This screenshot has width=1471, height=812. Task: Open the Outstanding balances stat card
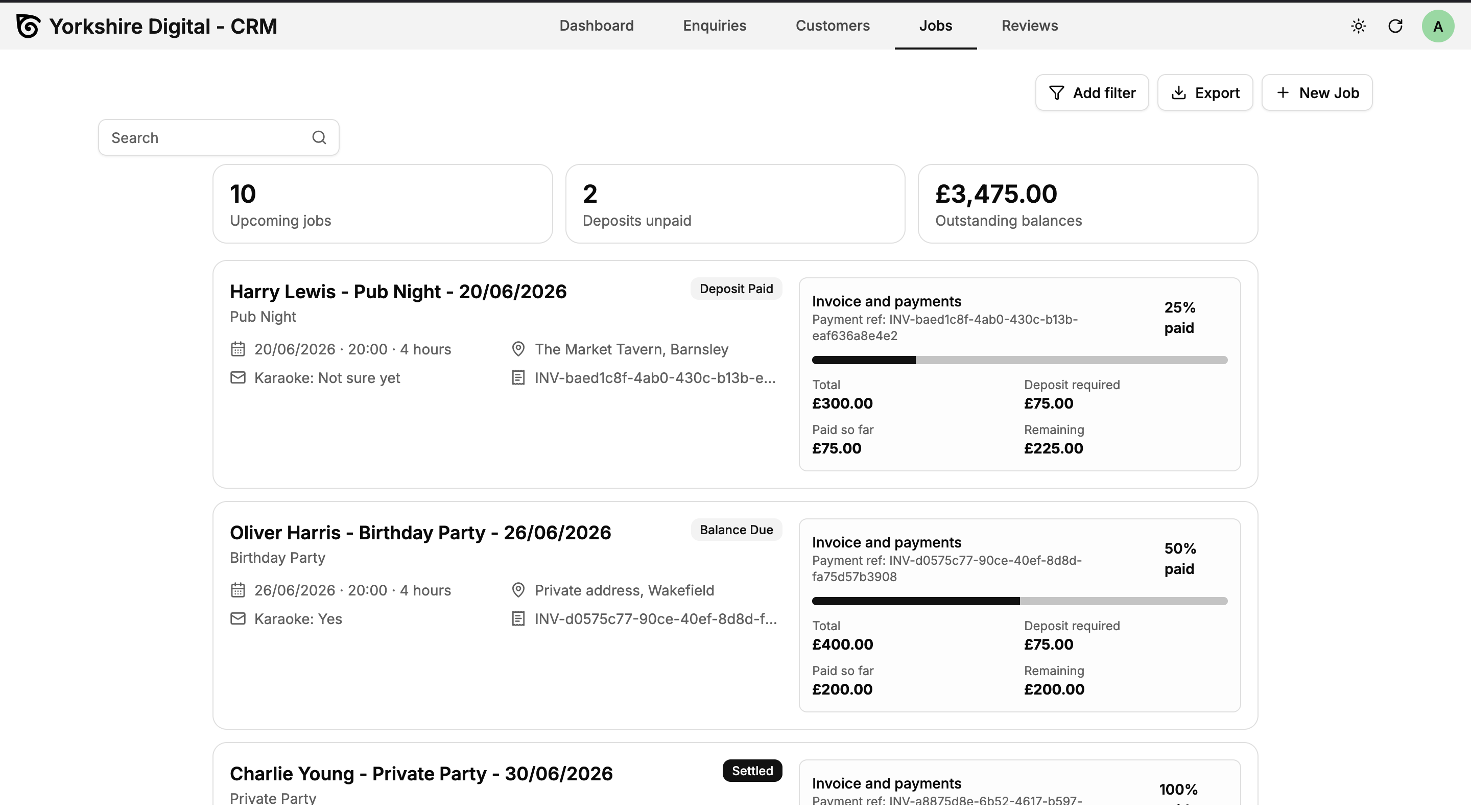[x=1088, y=204]
